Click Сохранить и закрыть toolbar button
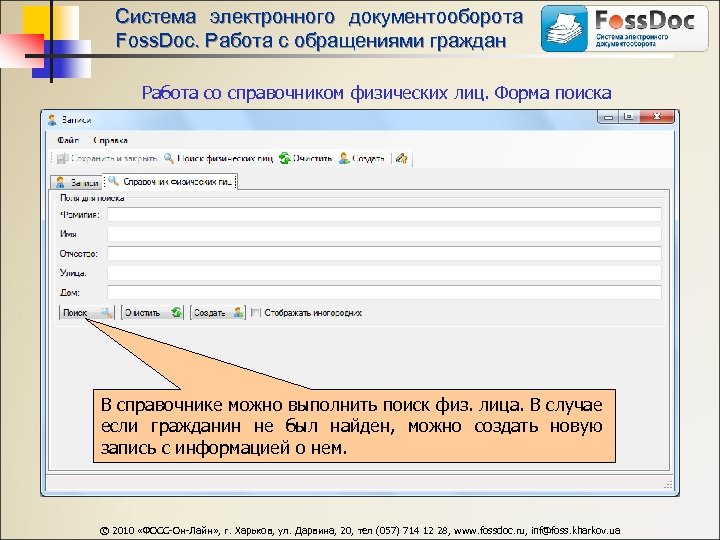 pos(107,158)
